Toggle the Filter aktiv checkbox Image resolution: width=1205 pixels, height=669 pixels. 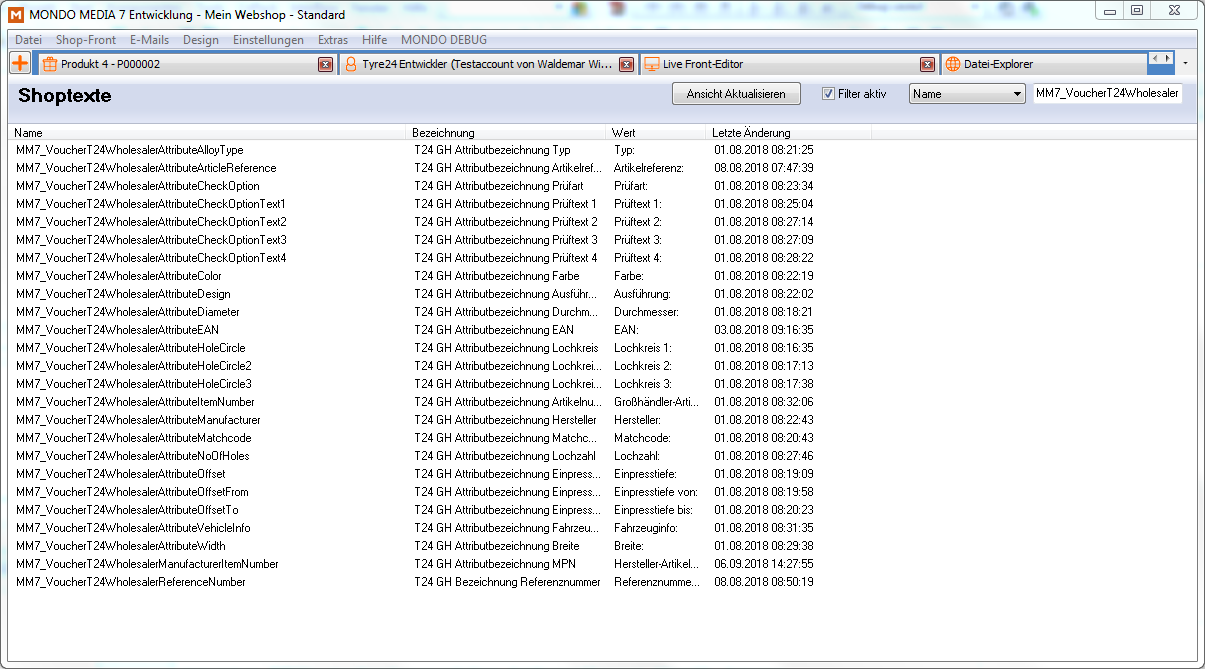tap(828, 94)
